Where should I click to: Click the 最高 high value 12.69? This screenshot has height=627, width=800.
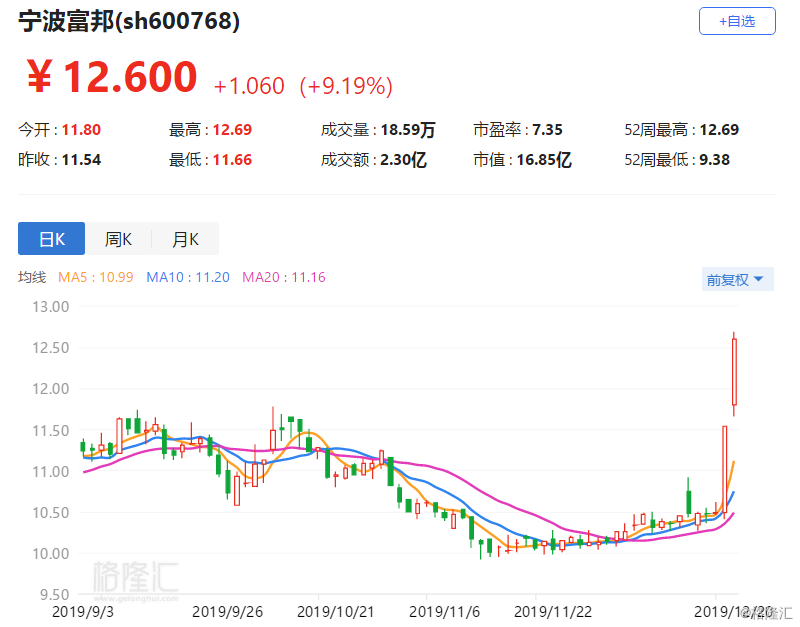232,130
